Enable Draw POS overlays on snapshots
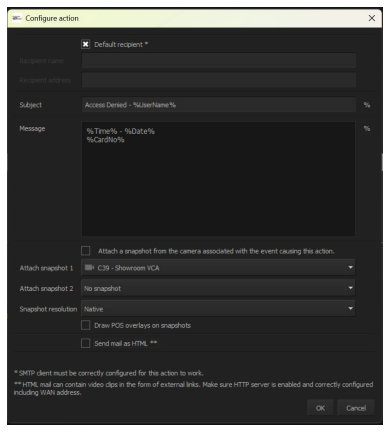The height and width of the screenshot is (433, 390). pyautogui.click(x=86, y=325)
